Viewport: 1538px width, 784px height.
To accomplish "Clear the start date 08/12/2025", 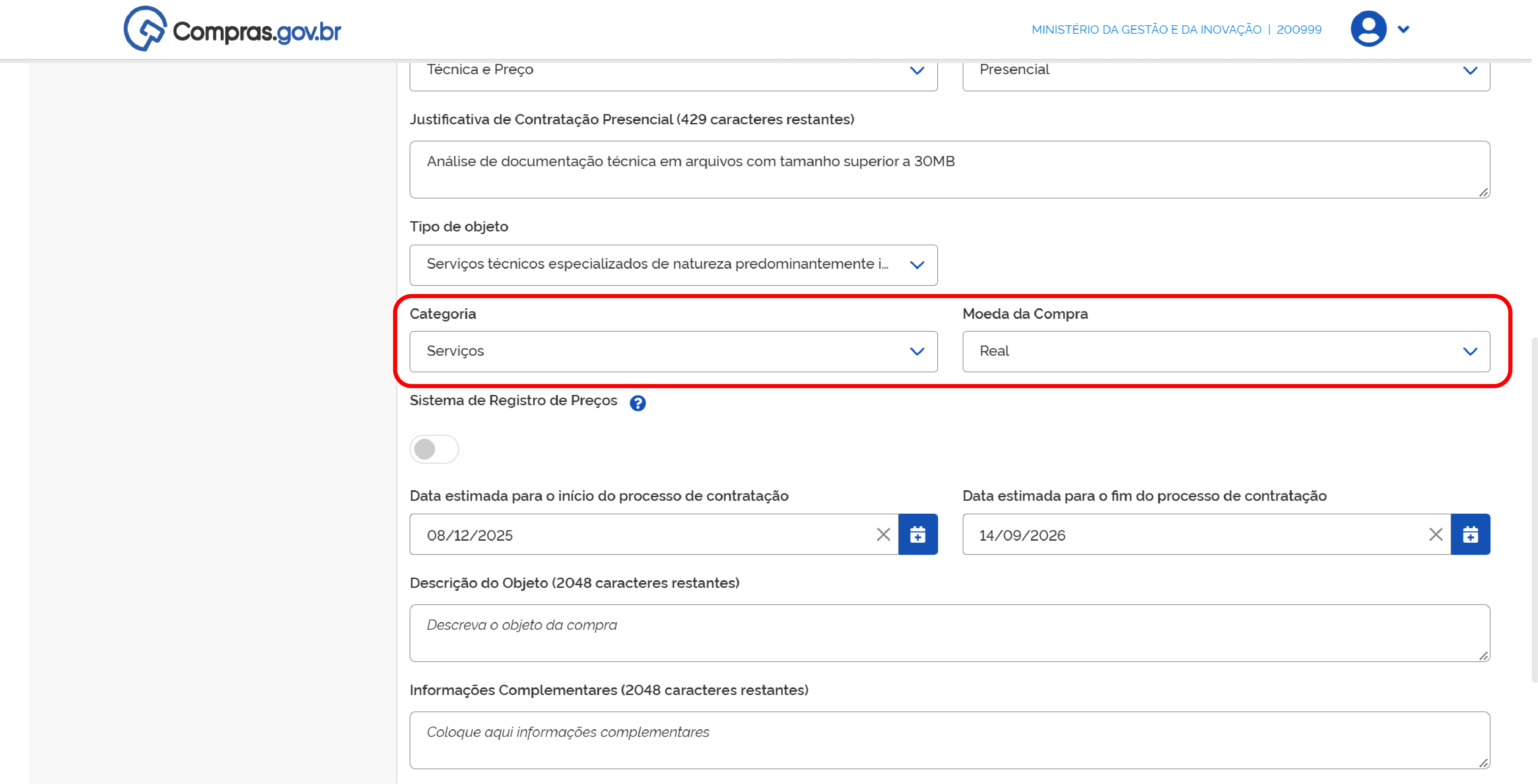I will tap(883, 535).
